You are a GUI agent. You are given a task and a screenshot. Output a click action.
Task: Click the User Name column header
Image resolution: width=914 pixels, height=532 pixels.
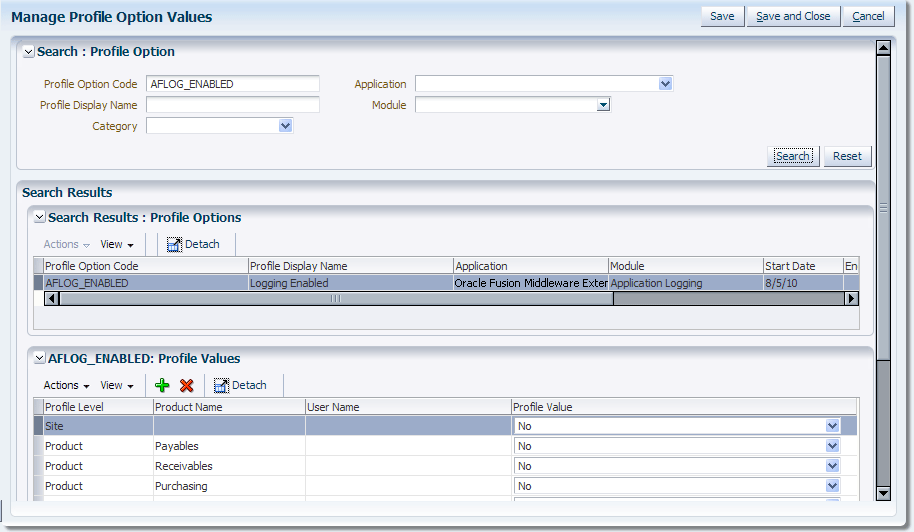(409, 407)
